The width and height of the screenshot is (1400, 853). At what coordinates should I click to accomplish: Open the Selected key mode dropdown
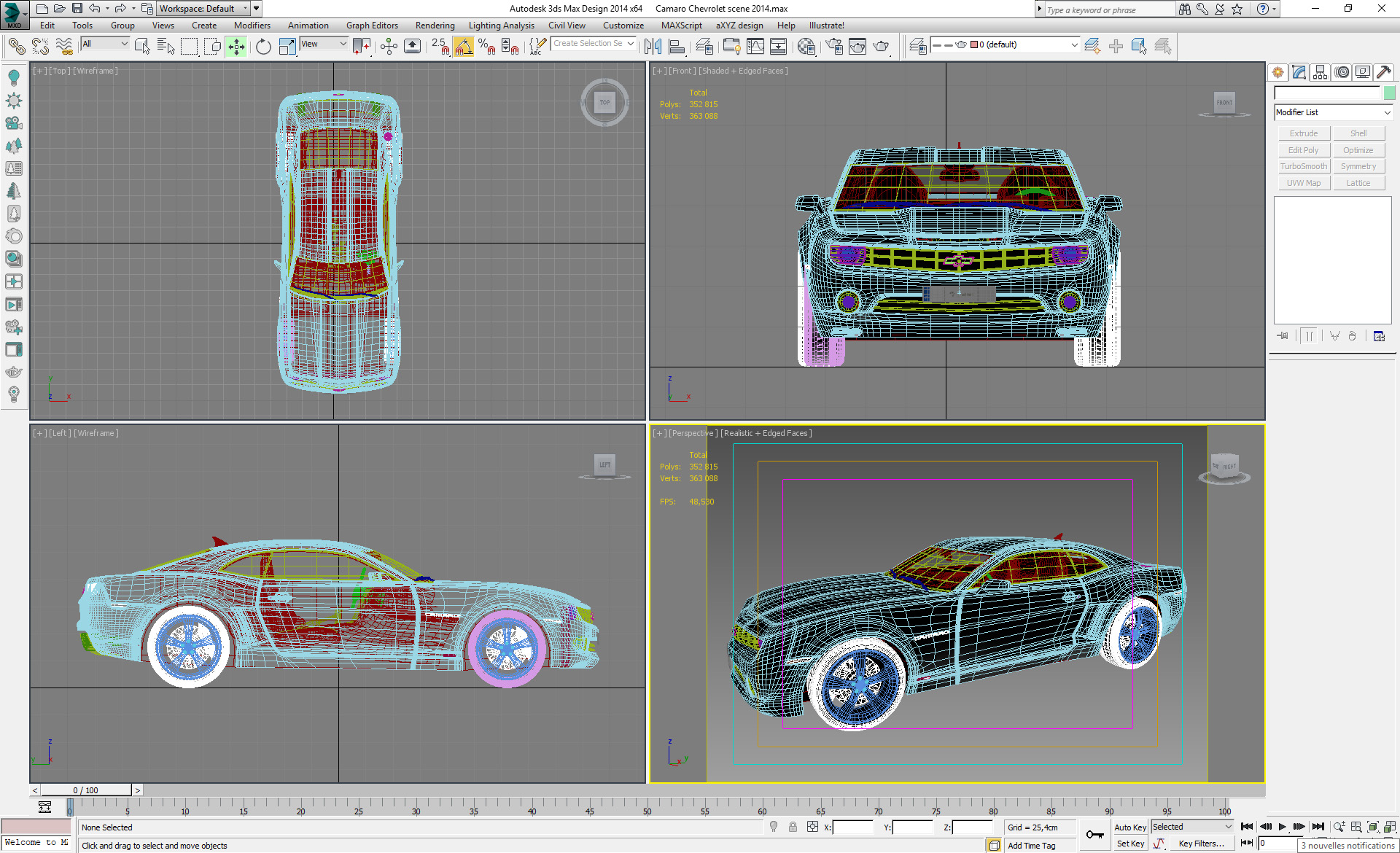tap(1192, 827)
